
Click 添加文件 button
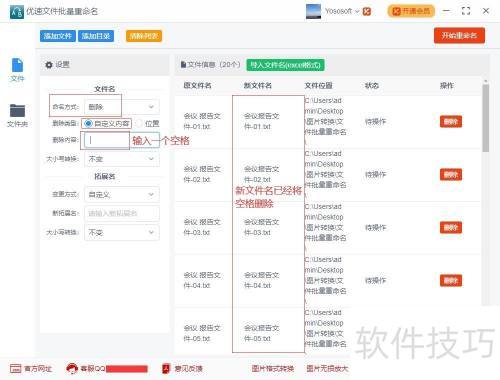pyautogui.click(x=58, y=36)
